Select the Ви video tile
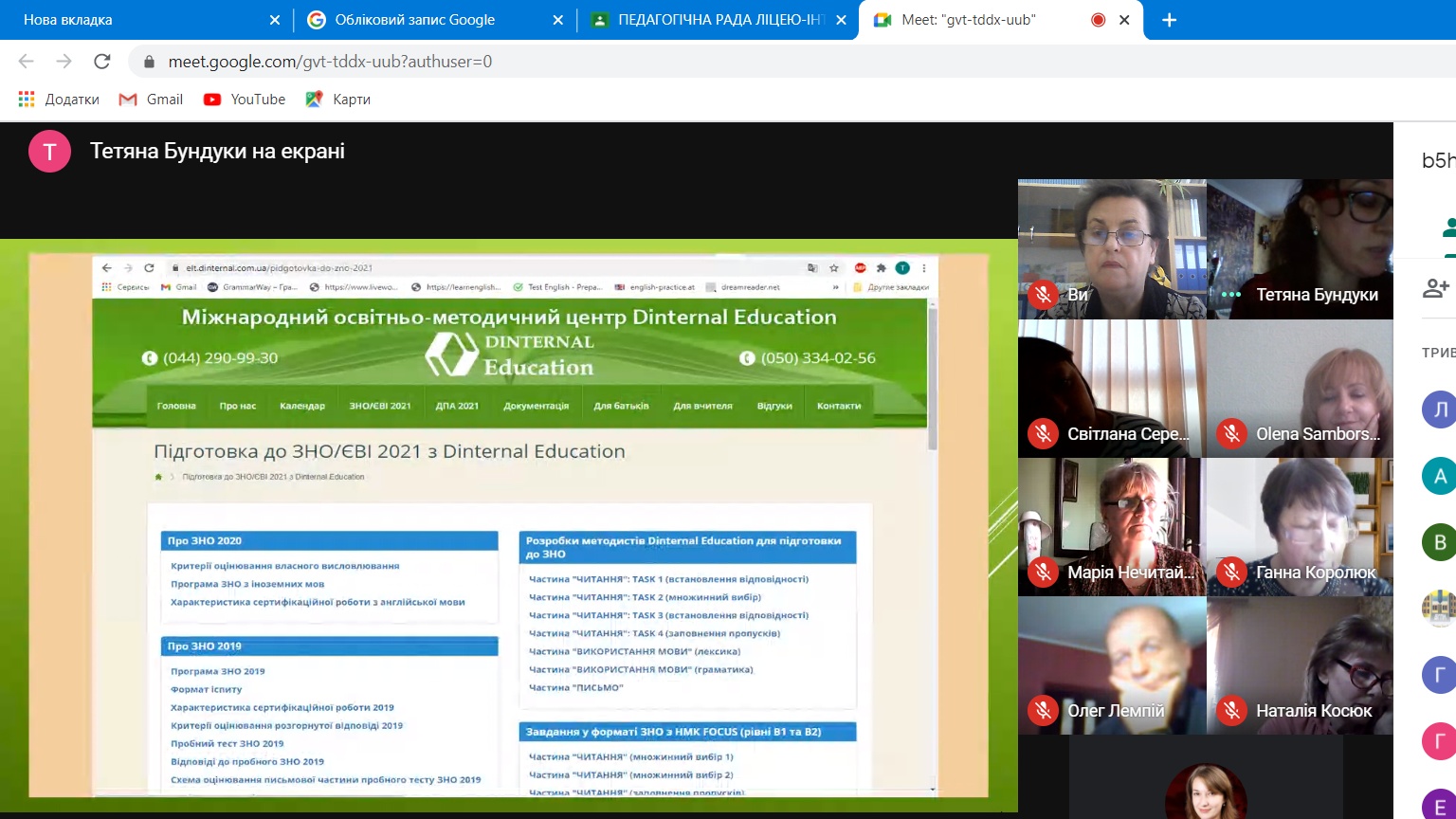Image resolution: width=1456 pixels, height=819 pixels. [1112, 248]
